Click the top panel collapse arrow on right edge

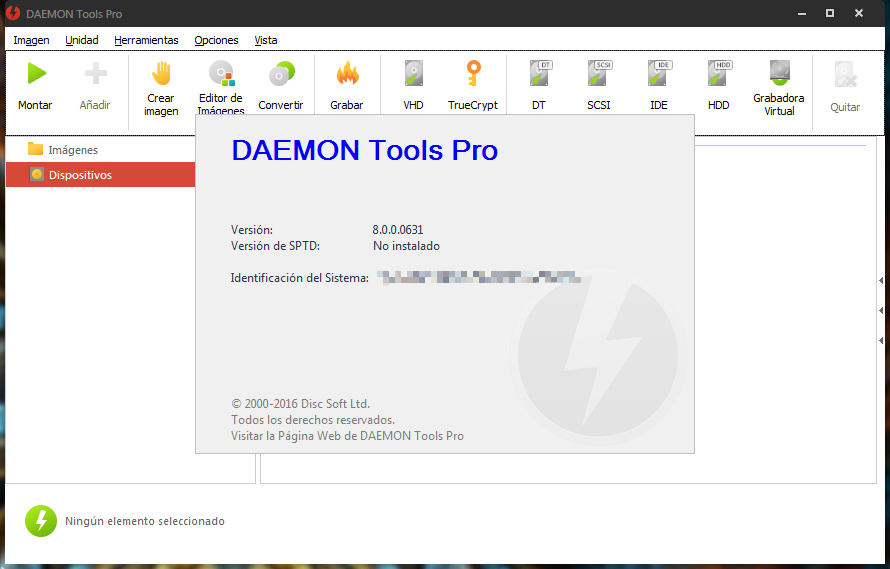click(x=881, y=281)
